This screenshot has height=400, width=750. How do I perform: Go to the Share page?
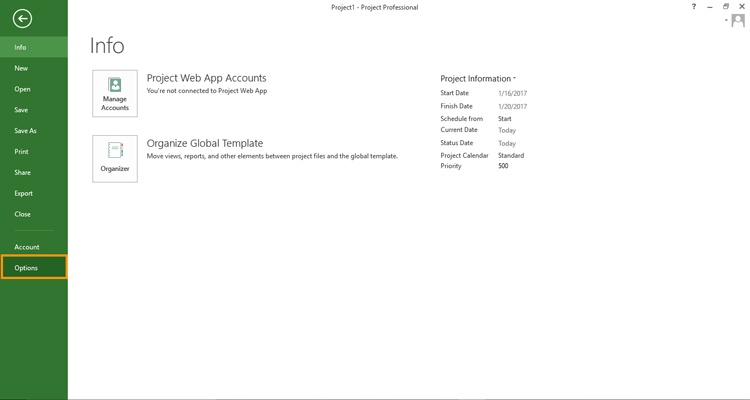(x=34, y=172)
